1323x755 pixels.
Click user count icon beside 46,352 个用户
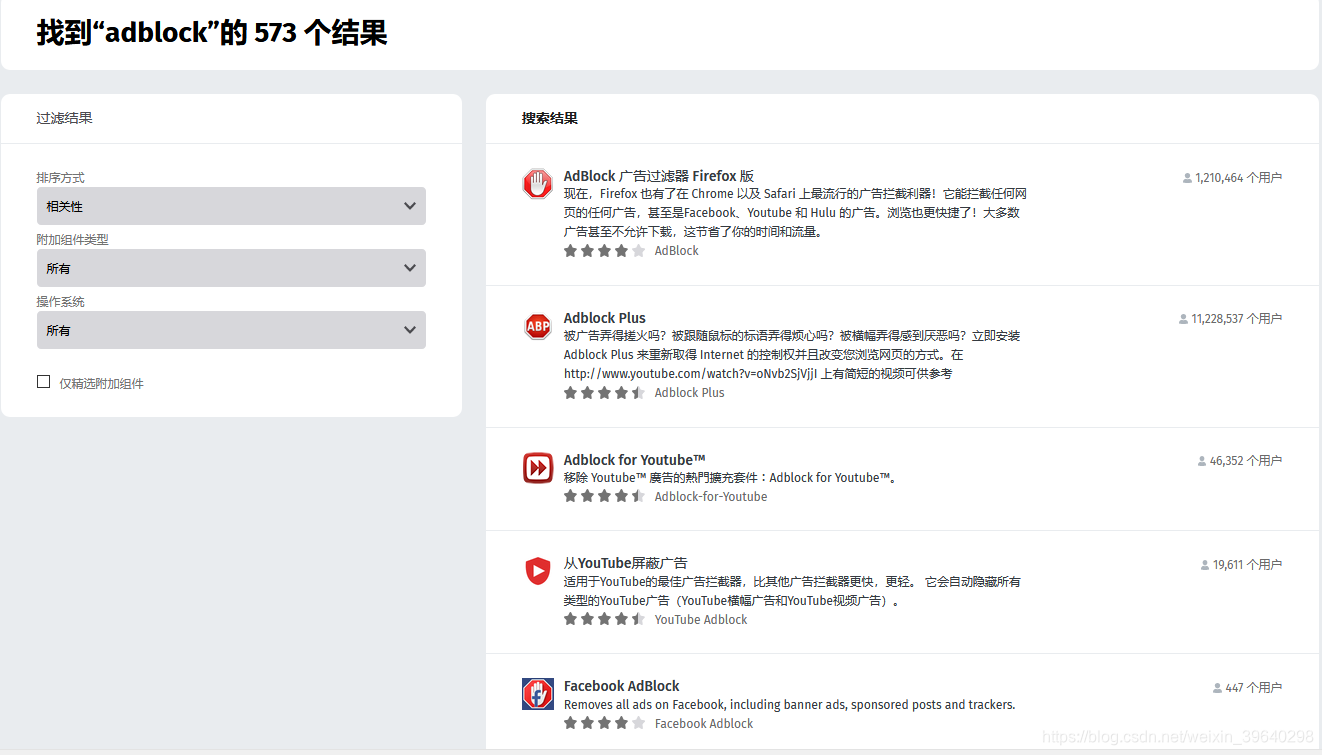(1202, 461)
